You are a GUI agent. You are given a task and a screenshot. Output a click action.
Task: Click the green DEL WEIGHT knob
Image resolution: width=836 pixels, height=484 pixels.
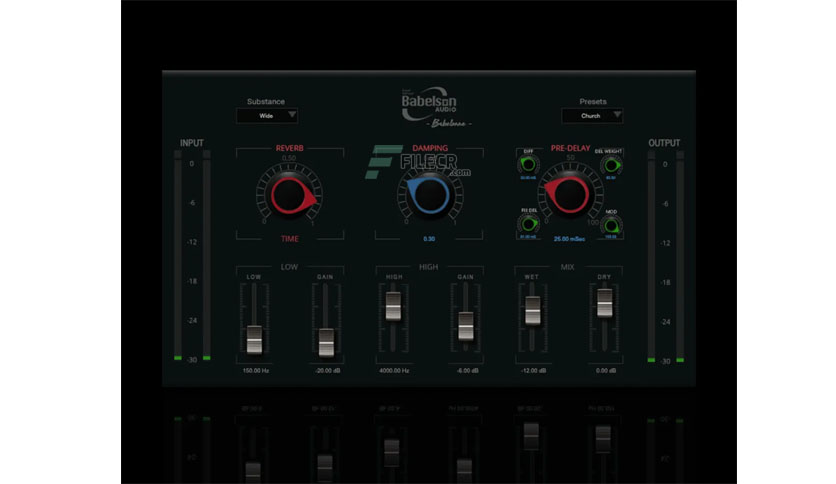coord(611,165)
